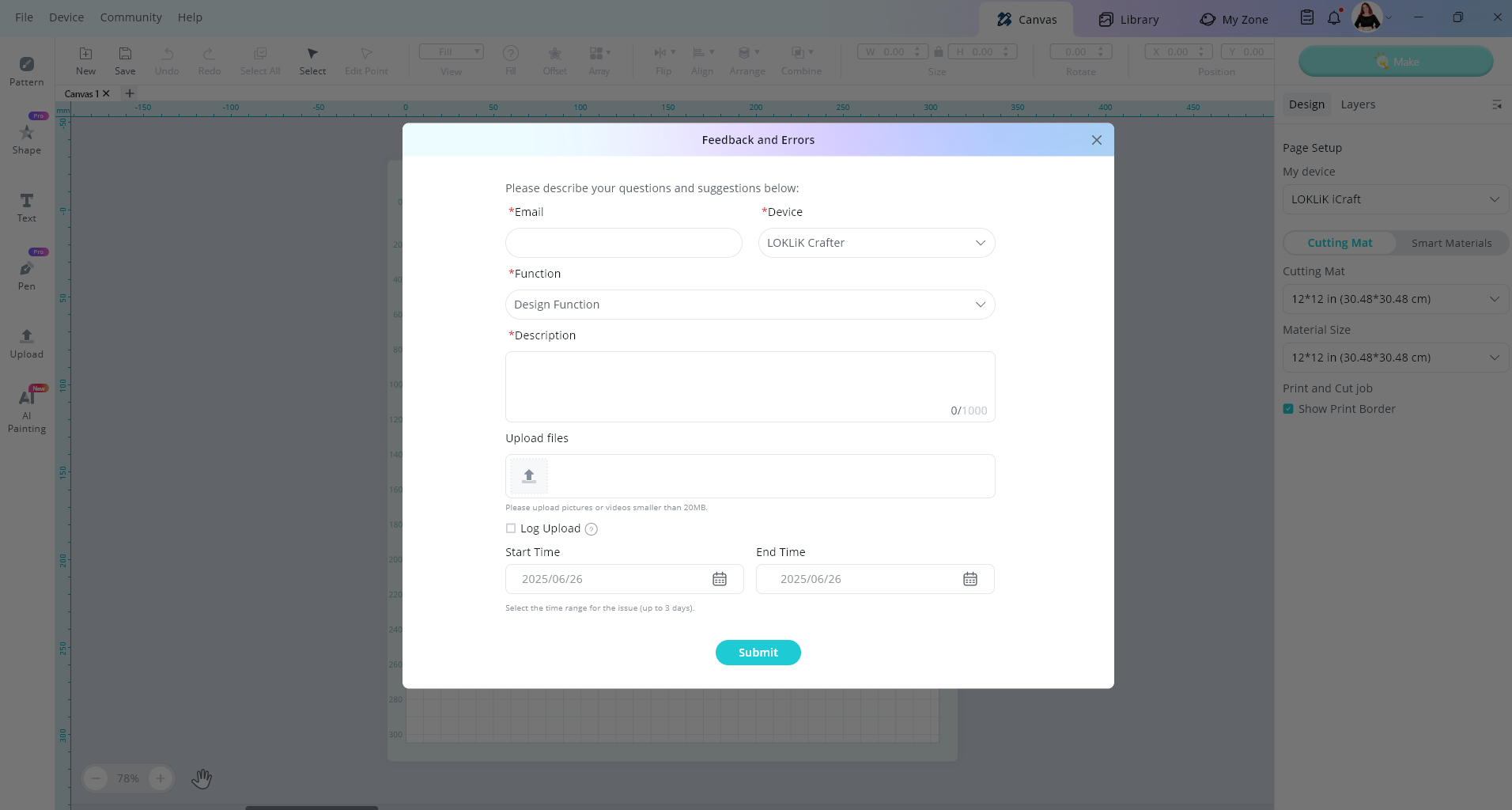The height and width of the screenshot is (810, 1512).
Task: Switch to the Library tab
Action: click(1128, 19)
